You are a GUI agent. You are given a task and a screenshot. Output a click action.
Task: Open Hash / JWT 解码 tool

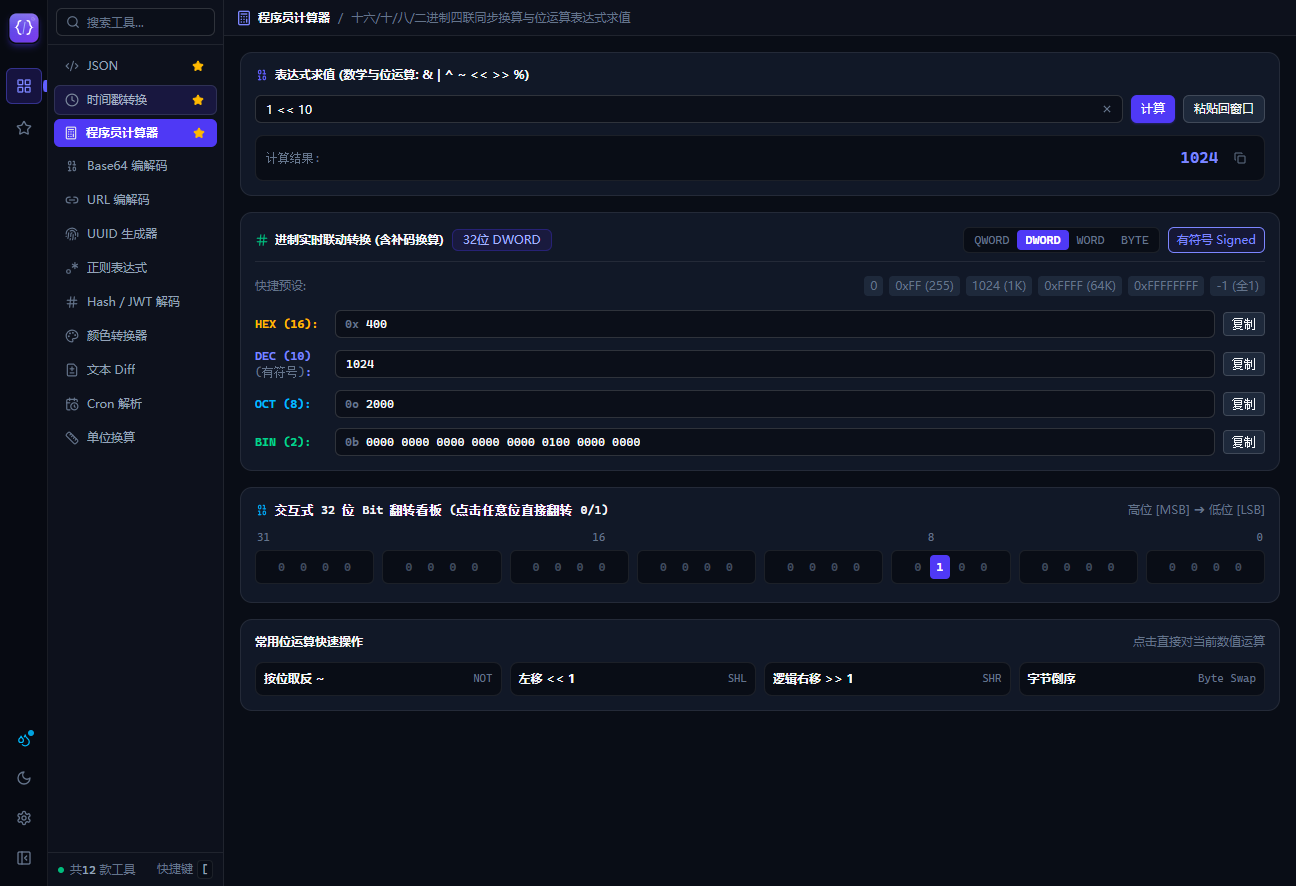pos(135,302)
